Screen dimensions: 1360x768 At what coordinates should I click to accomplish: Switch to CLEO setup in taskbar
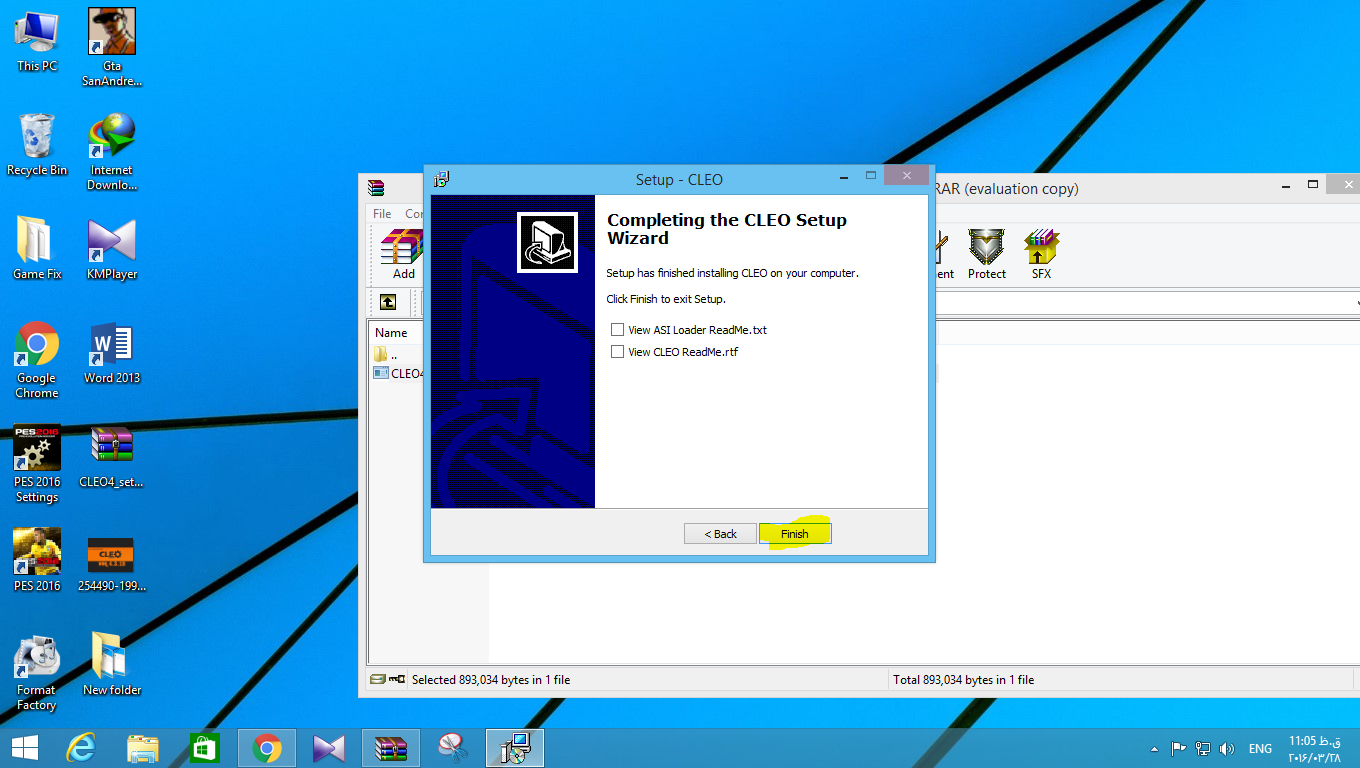pos(515,748)
